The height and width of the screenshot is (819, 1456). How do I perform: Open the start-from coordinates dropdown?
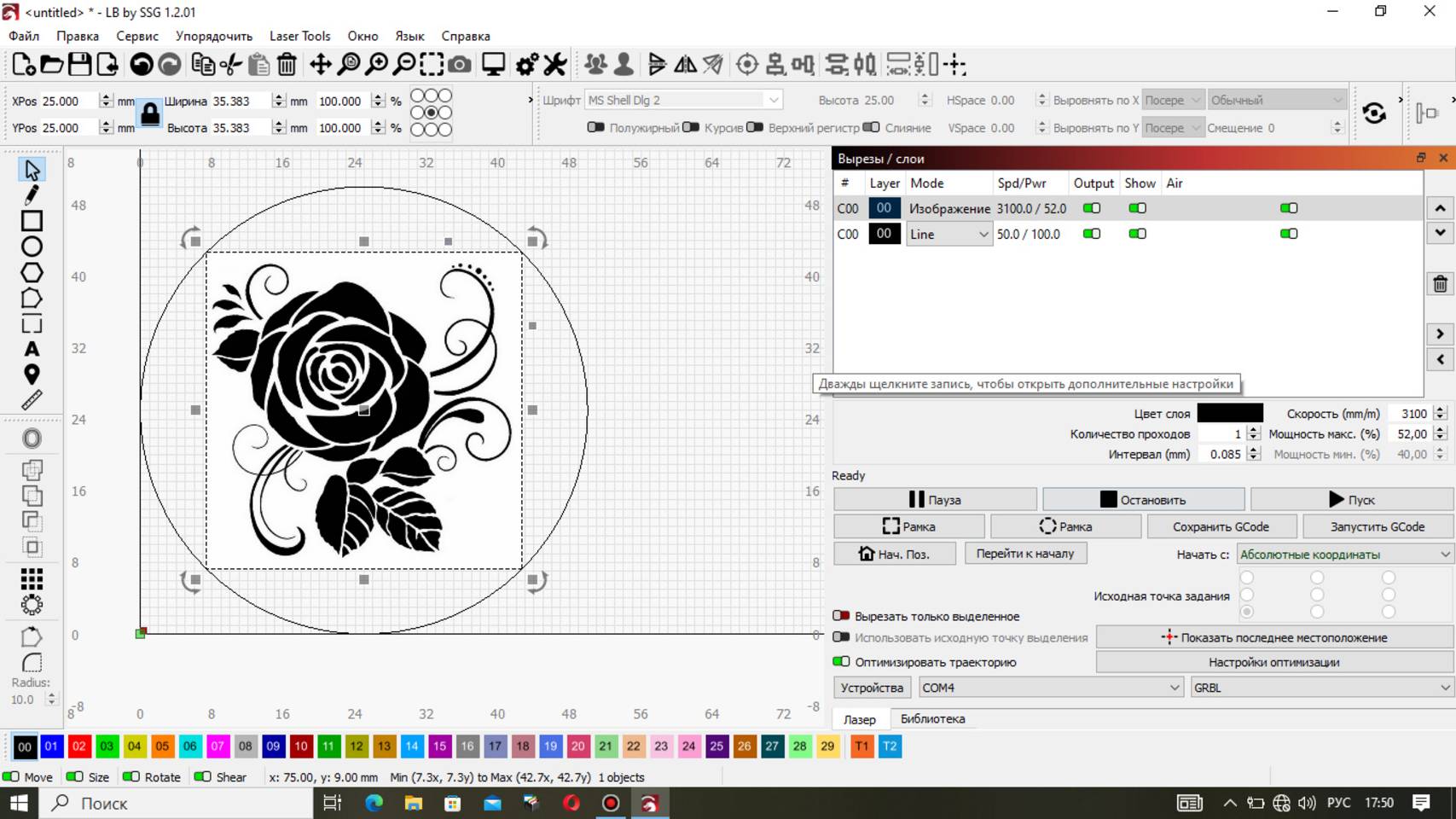pos(1344,555)
